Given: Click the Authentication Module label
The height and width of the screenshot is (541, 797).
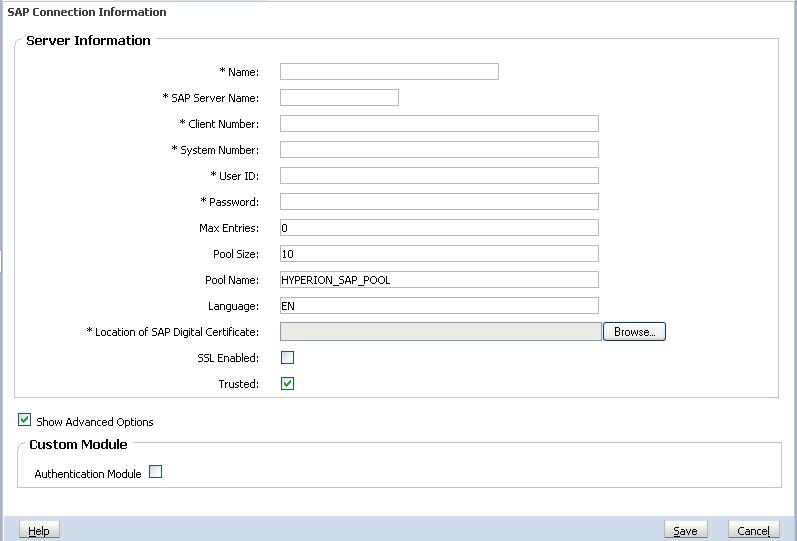Looking at the screenshot, I should [x=88, y=474].
